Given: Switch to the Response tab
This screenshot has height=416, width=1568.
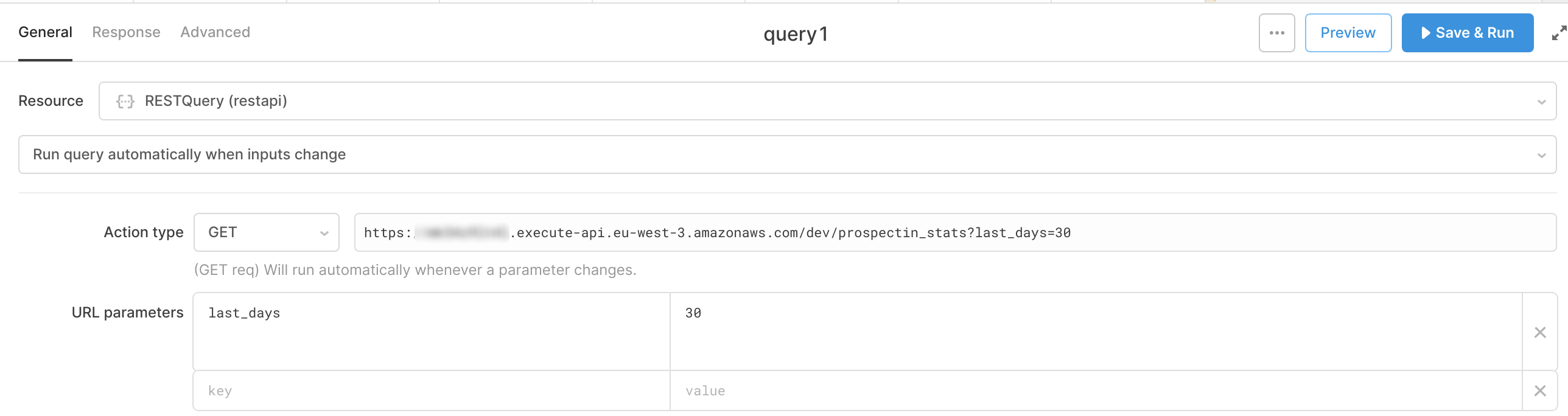Looking at the screenshot, I should tap(126, 32).
